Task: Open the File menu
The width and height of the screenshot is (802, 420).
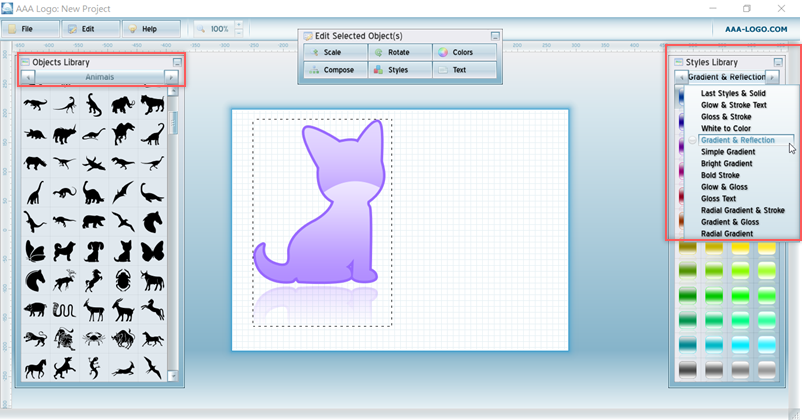Action: [x=30, y=29]
